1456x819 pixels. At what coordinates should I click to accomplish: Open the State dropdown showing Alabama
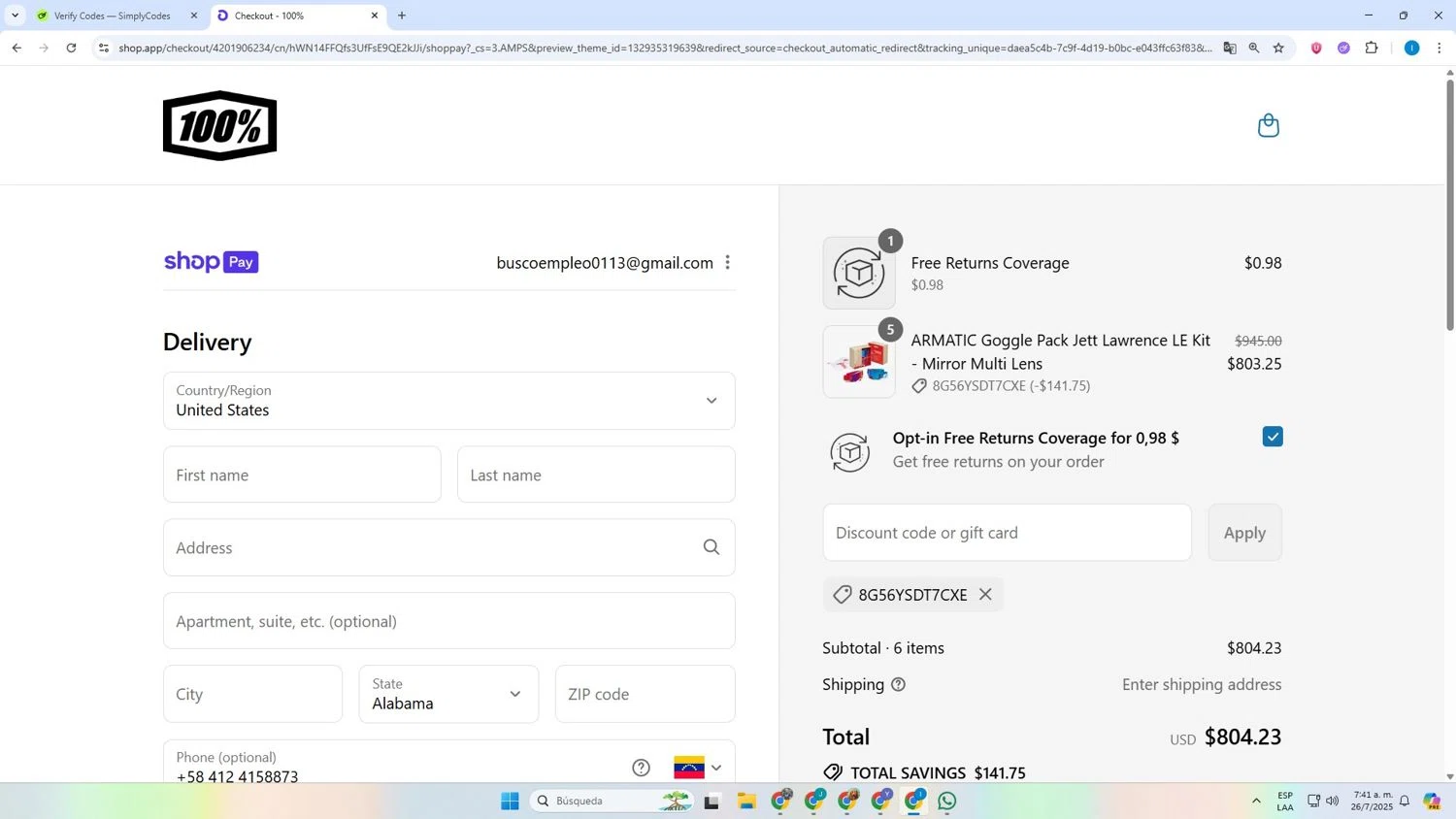448,694
